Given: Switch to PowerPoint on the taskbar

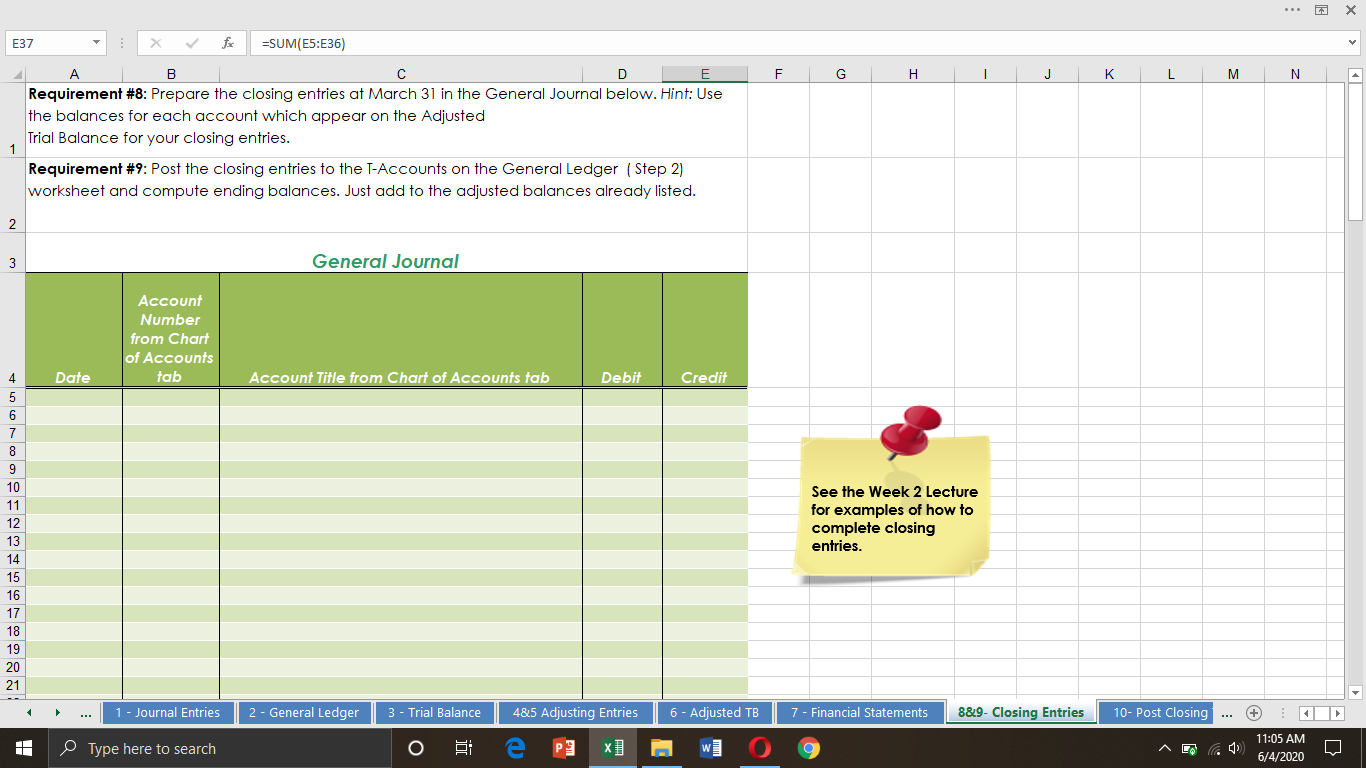Looking at the screenshot, I should pos(563,748).
